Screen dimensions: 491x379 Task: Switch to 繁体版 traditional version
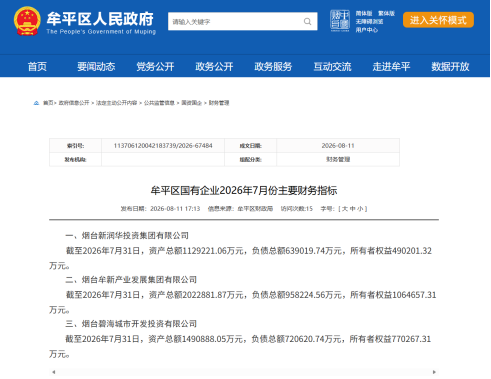[386, 13]
